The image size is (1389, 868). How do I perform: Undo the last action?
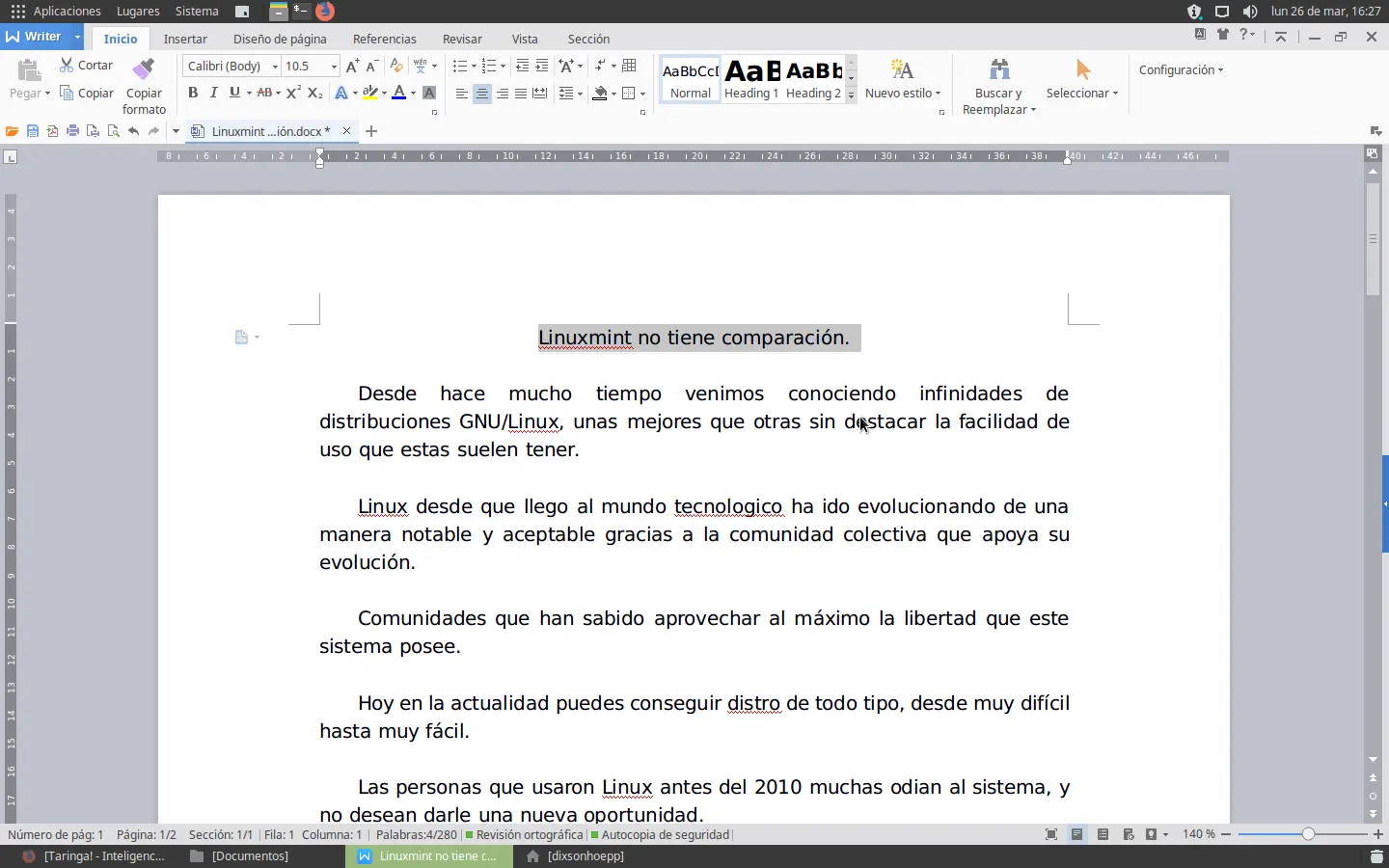click(x=133, y=131)
